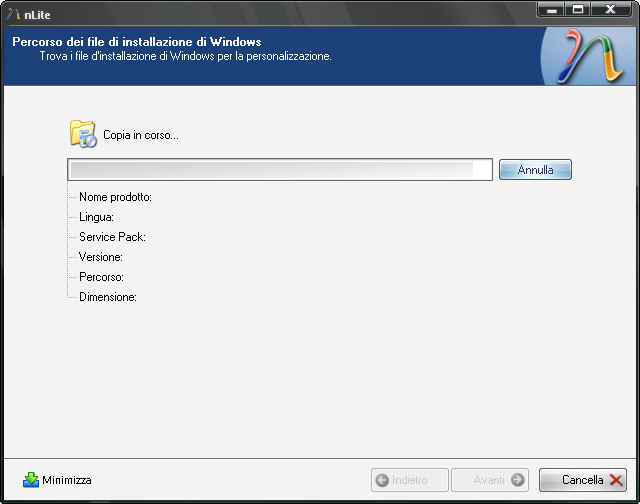This screenshot has width=640, height=504.
Task: Click the "Copia in corso..." status text
Action: point(141,135)
